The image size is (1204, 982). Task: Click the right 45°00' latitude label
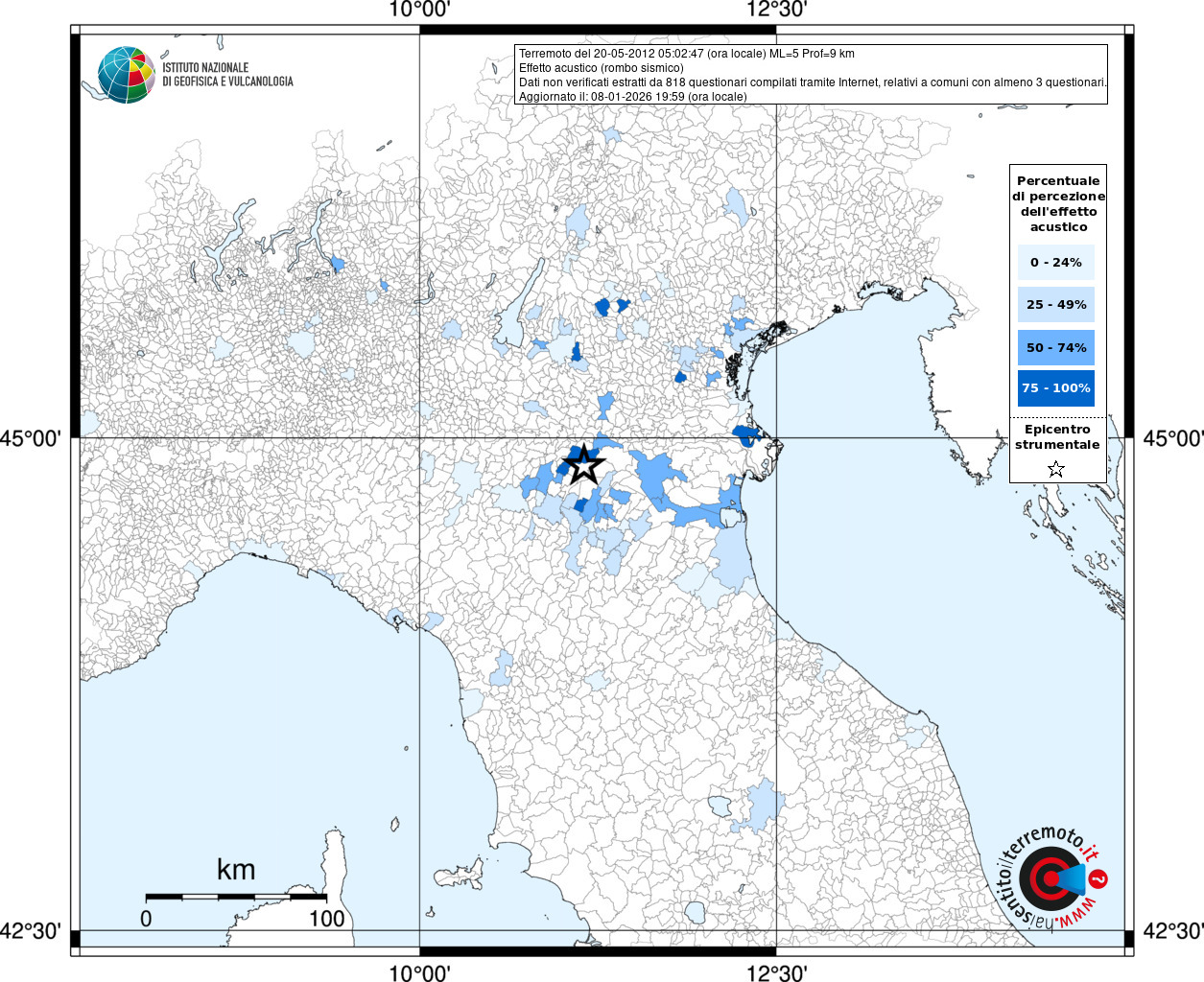click(1173, 438)
